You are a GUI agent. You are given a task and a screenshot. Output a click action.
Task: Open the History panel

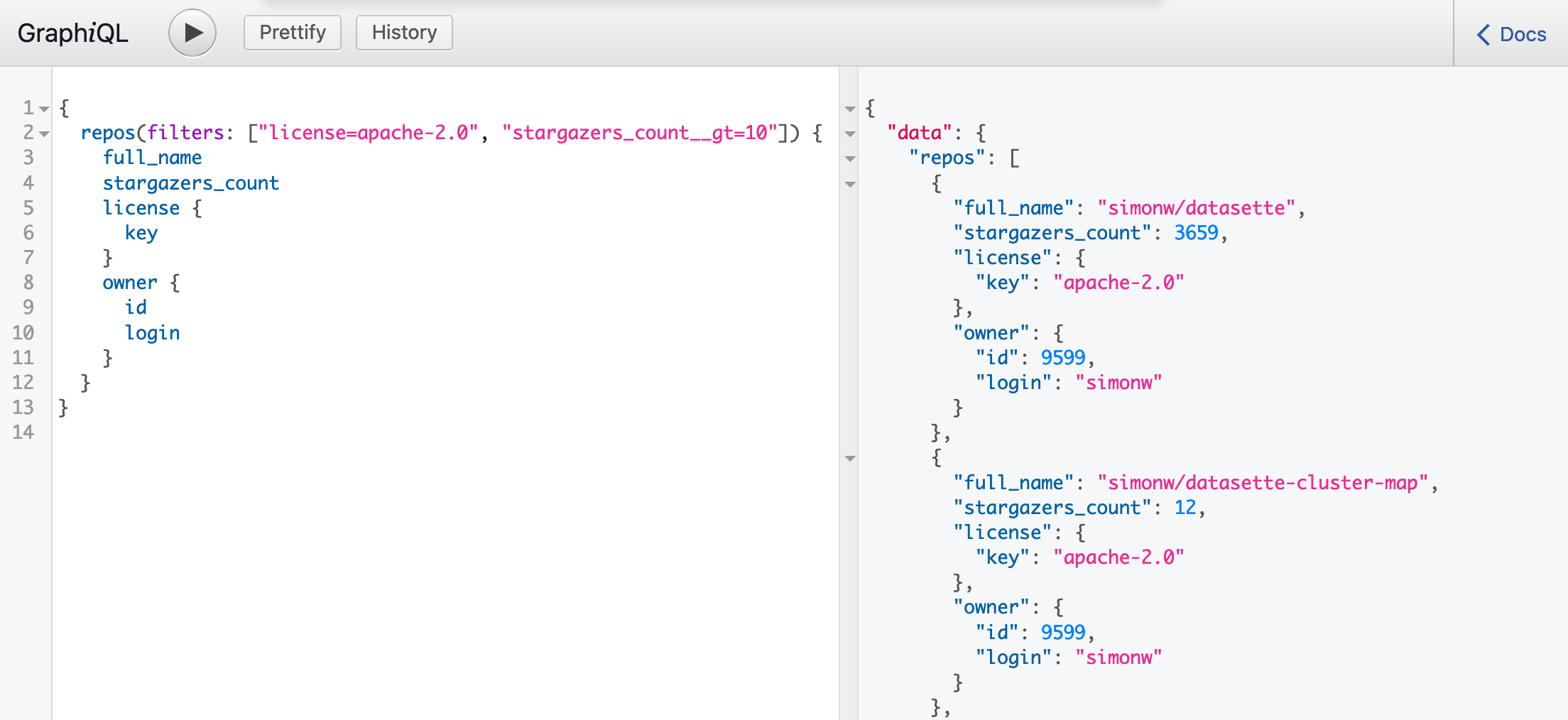tap(403, 32)
